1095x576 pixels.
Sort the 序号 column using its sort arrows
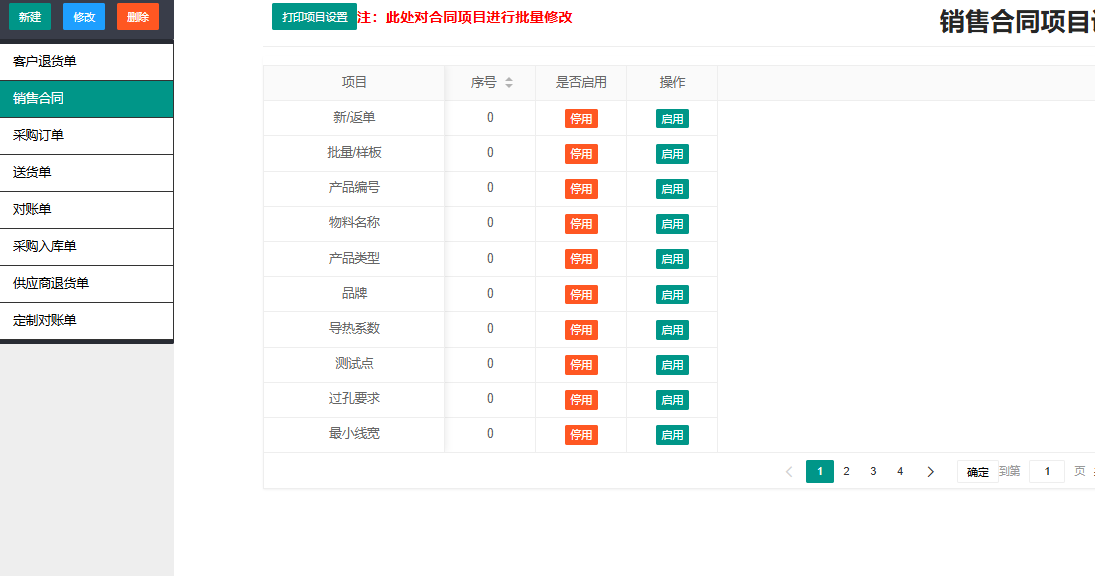510,83
